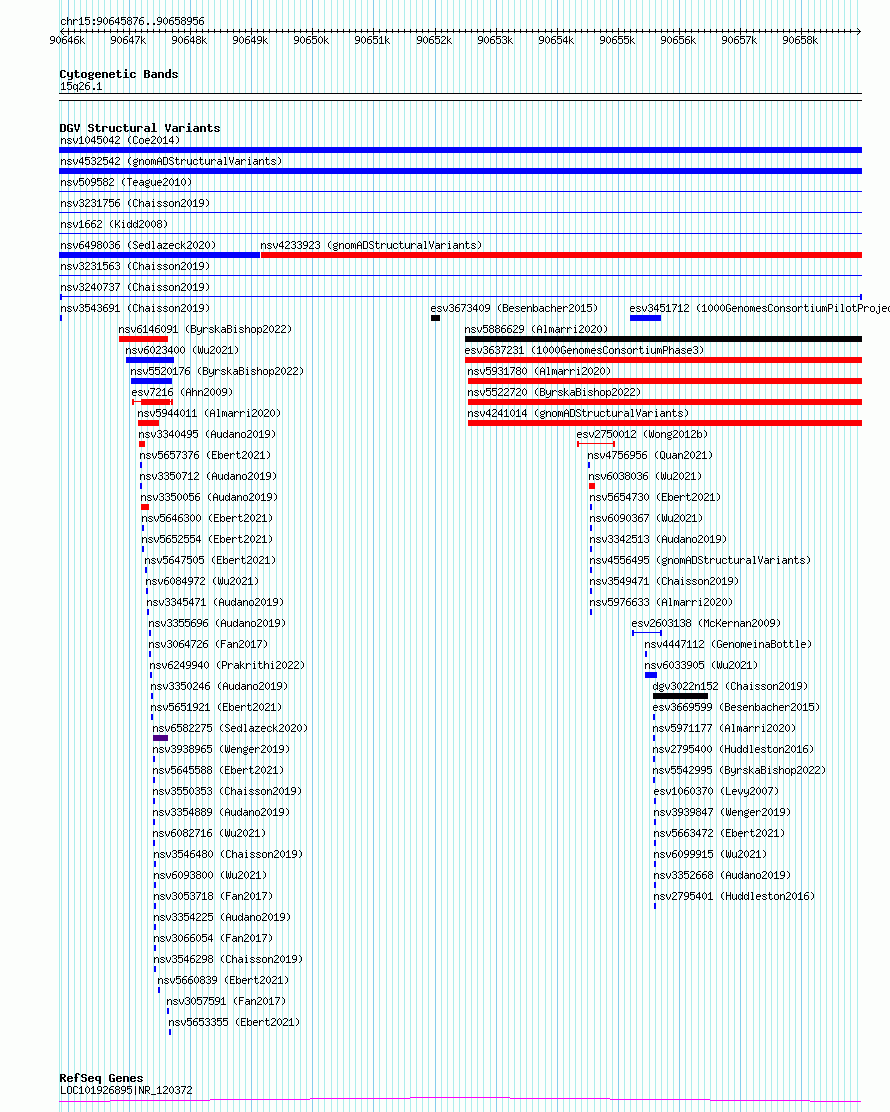
Task: Click chr15:90645876..90658956 coordinates text
Action: point(132,21)
